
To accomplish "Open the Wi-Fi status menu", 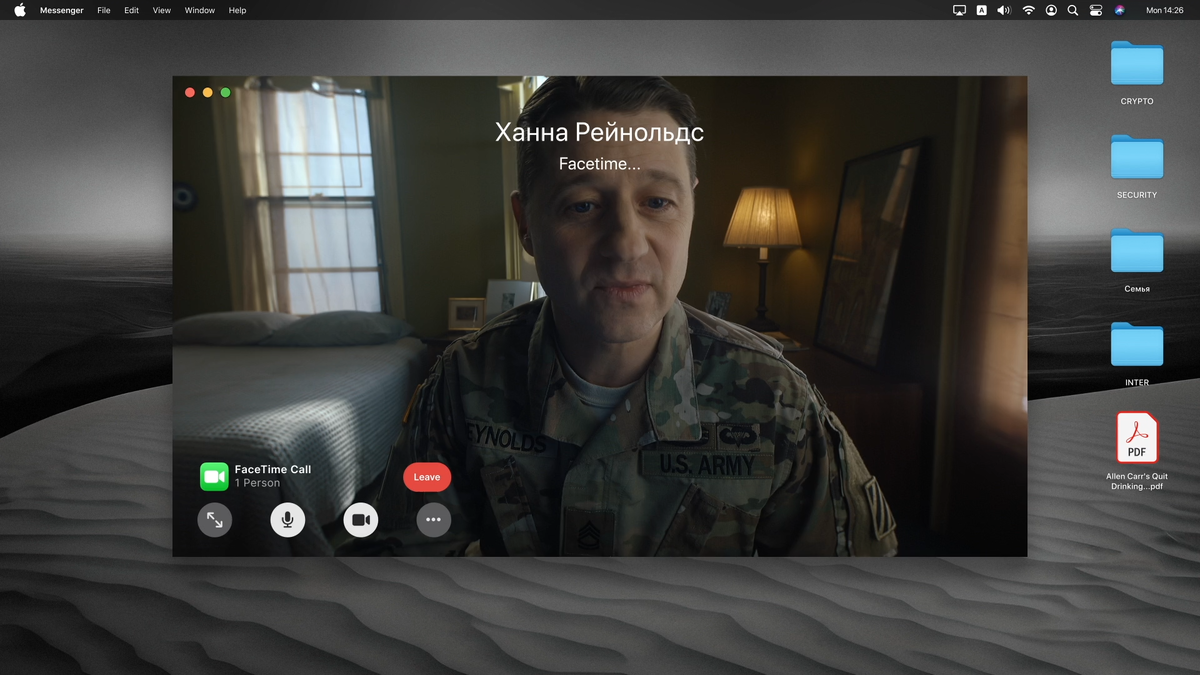I will [x=1029, y=10].
